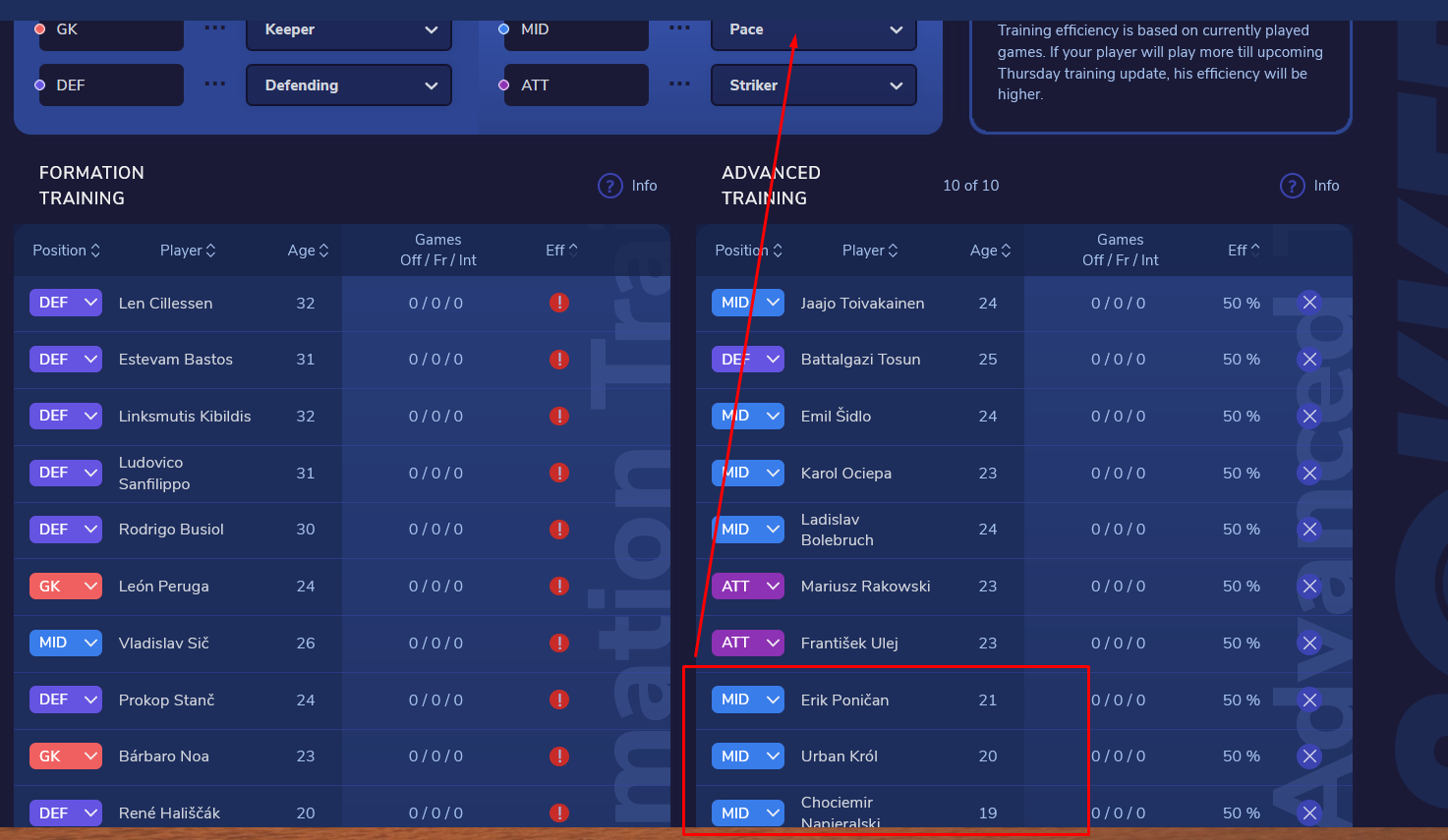This screenshot has height=840, width=1448.
Task: Click warning icon for Len Cillessen
Action: [x=559, y=303]
